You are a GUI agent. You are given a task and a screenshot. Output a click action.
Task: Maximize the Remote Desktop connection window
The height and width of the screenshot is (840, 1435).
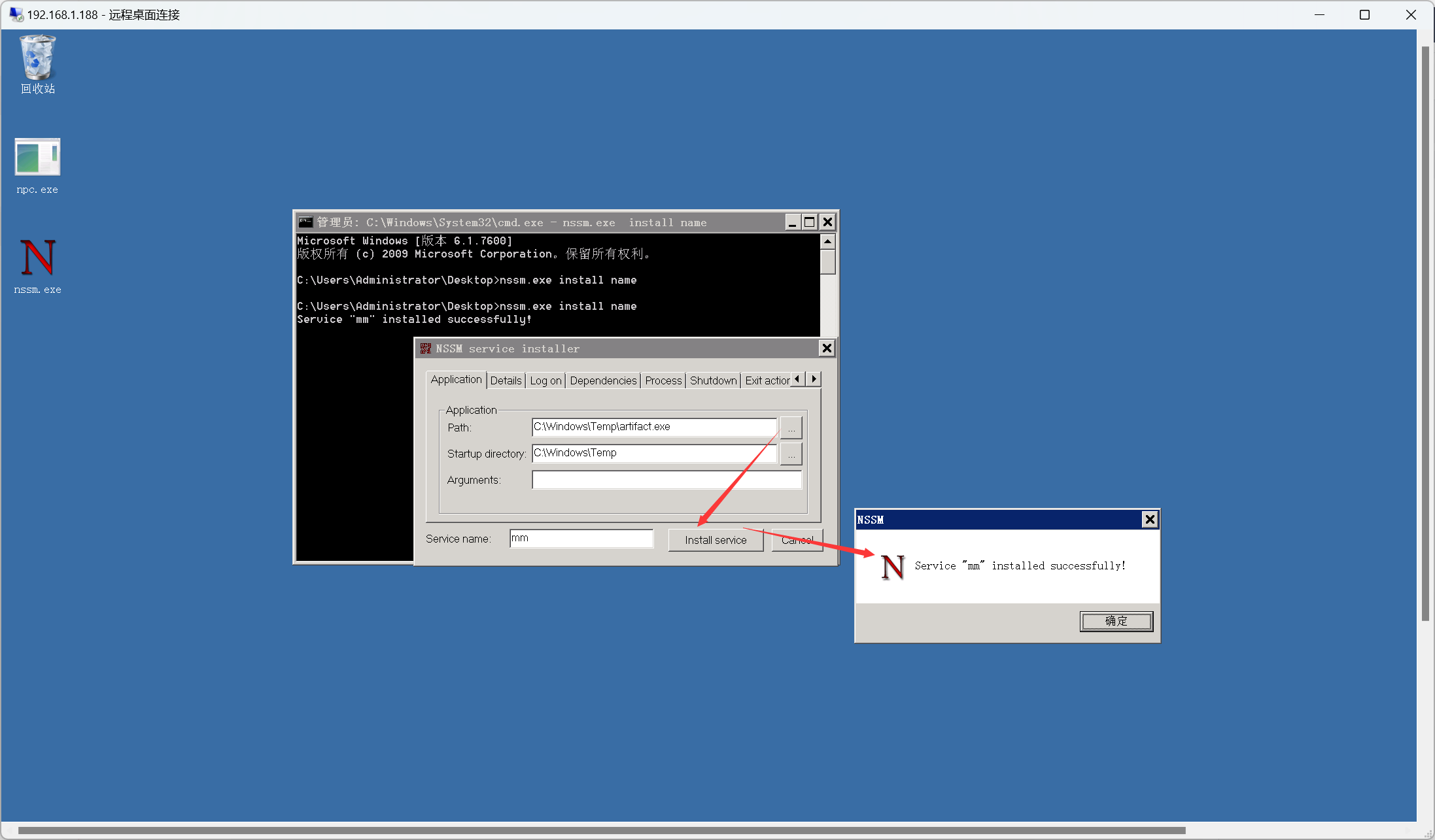1364,14
